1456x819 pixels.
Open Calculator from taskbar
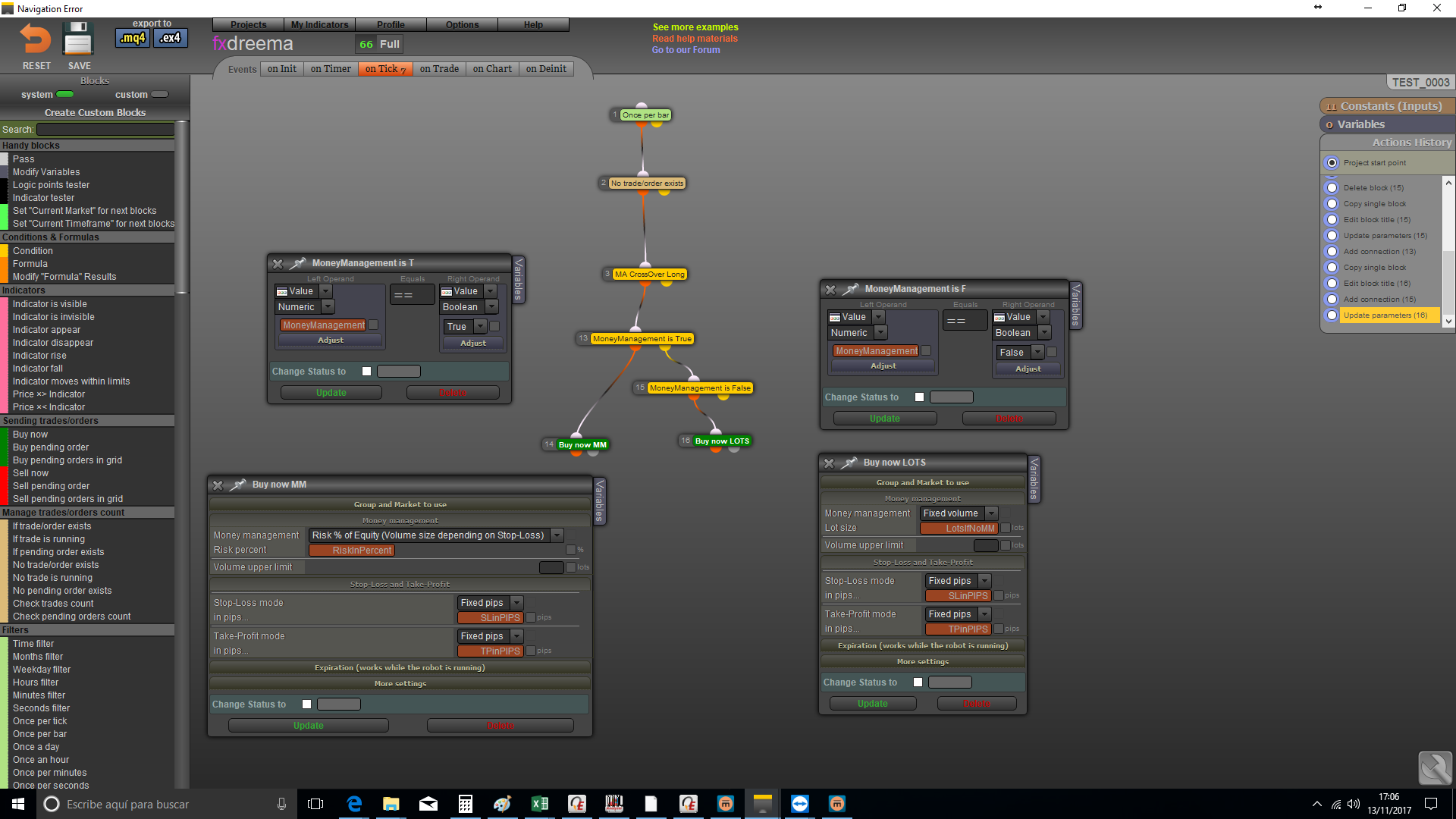[x=466, y=804]
